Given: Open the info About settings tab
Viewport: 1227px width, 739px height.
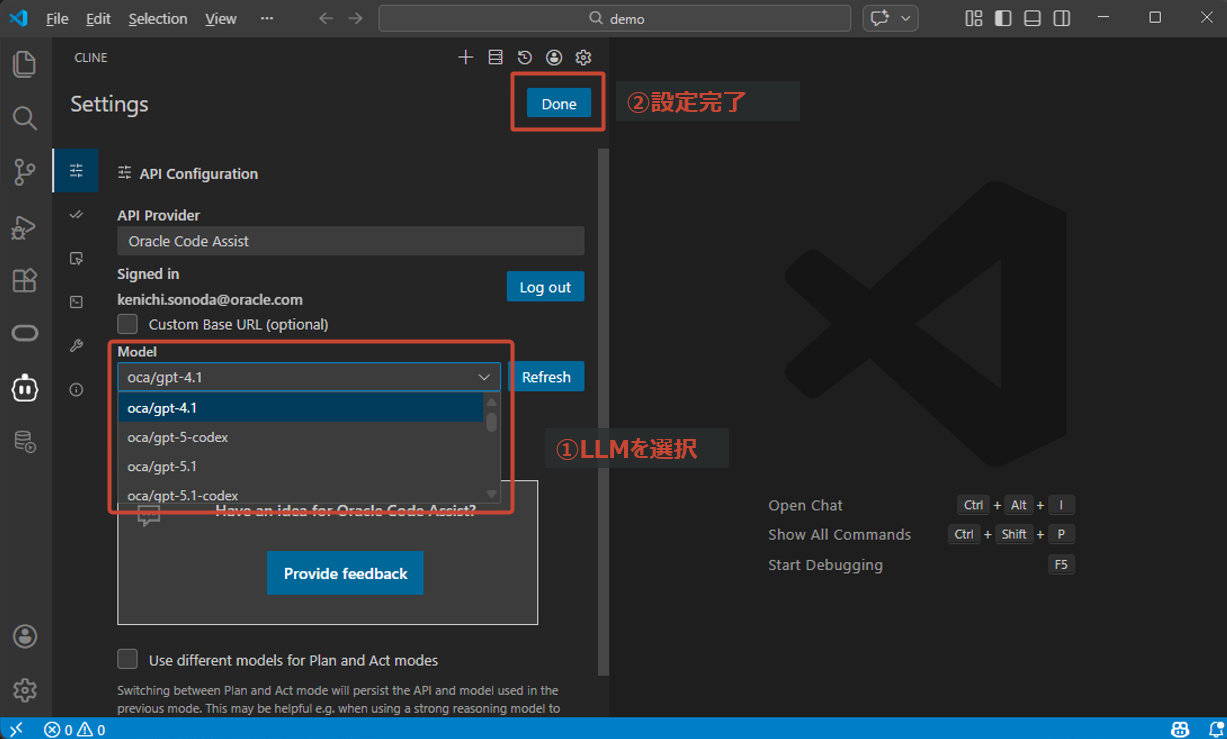Looking at the screenshot, I should pyautogui.click(x=76, y=390).
